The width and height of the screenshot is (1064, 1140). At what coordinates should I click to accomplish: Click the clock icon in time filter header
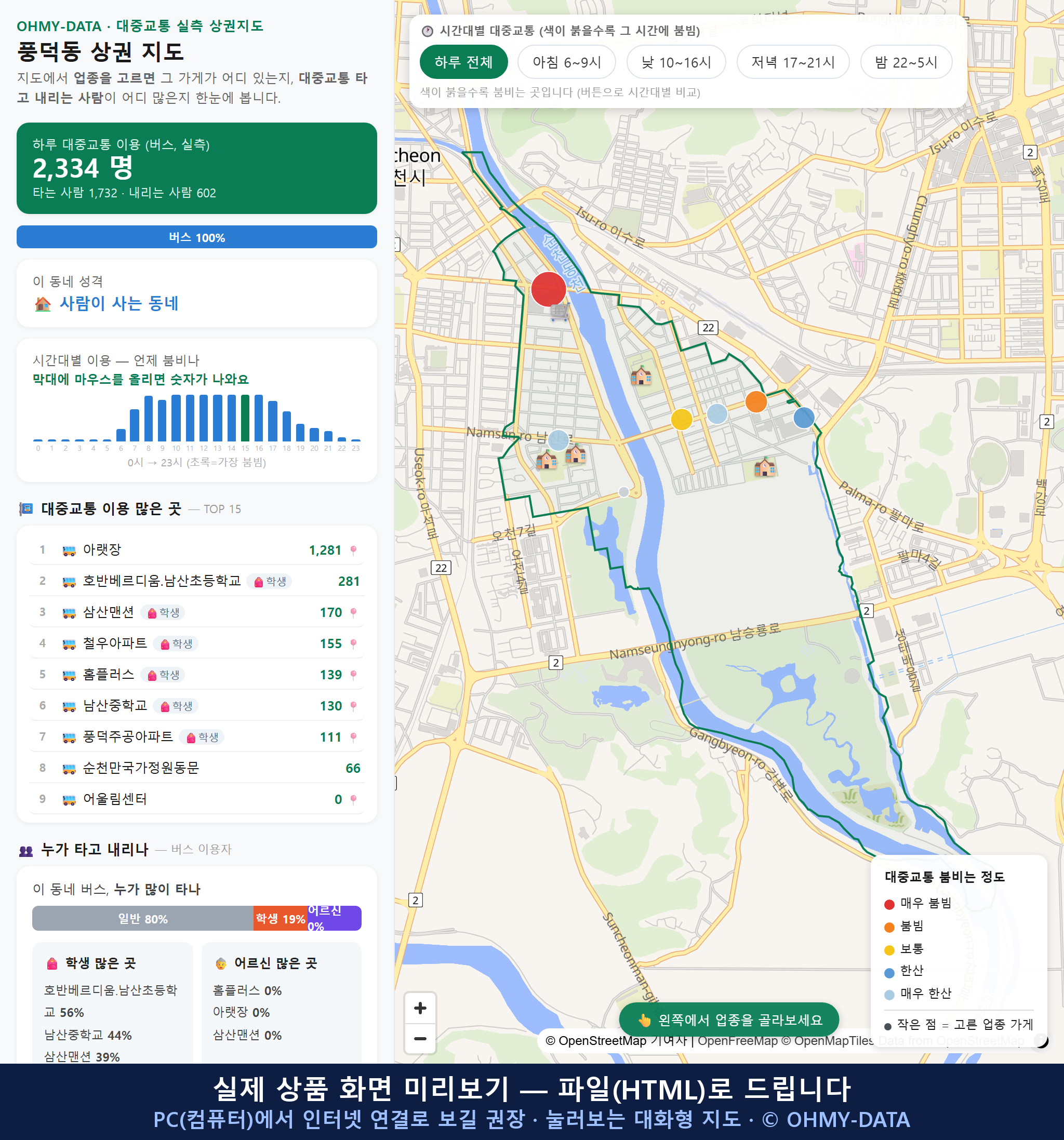pyautogui.click(x=428, y=31)
